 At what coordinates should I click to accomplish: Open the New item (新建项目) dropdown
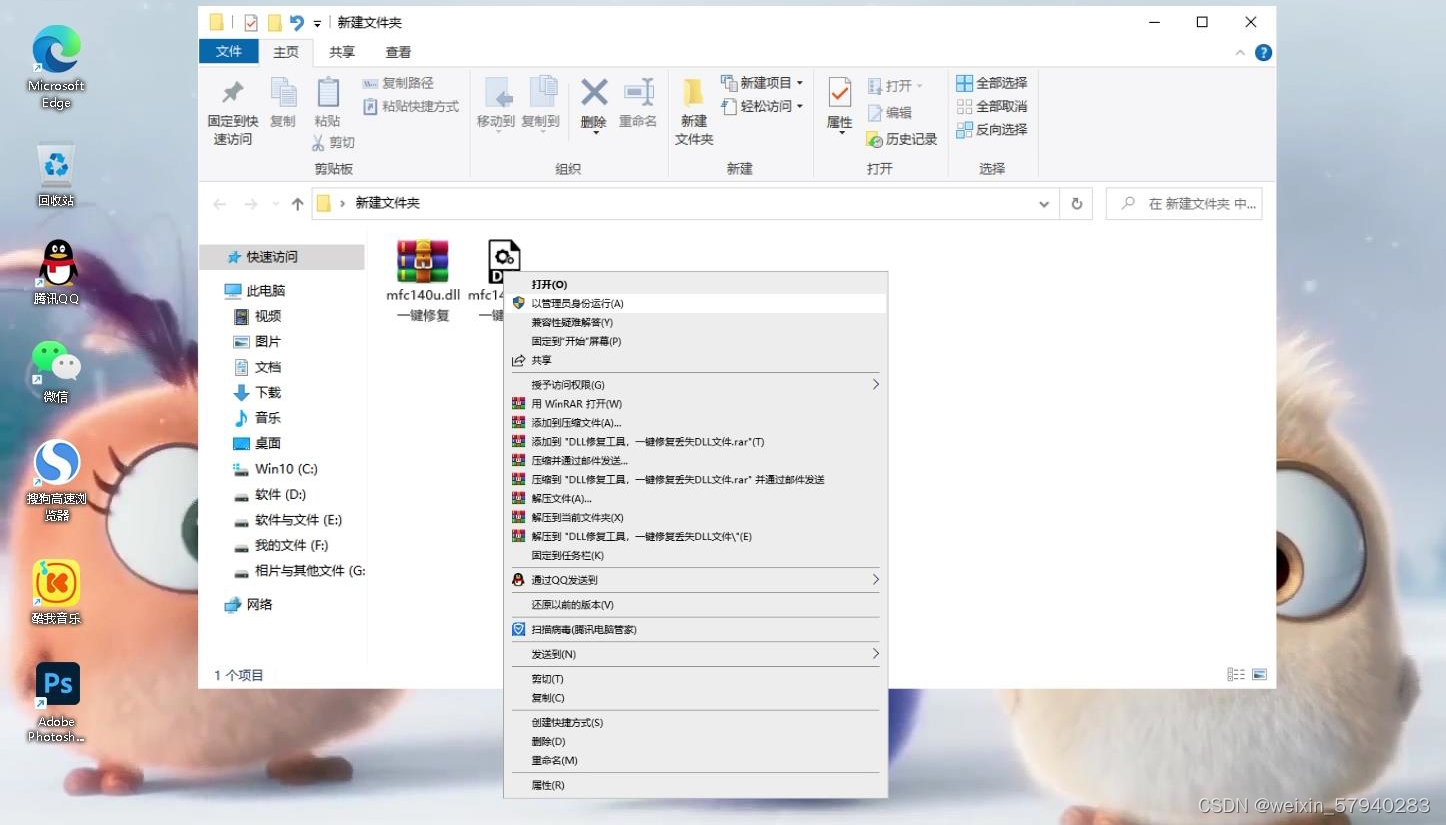(x=762, y=83)
